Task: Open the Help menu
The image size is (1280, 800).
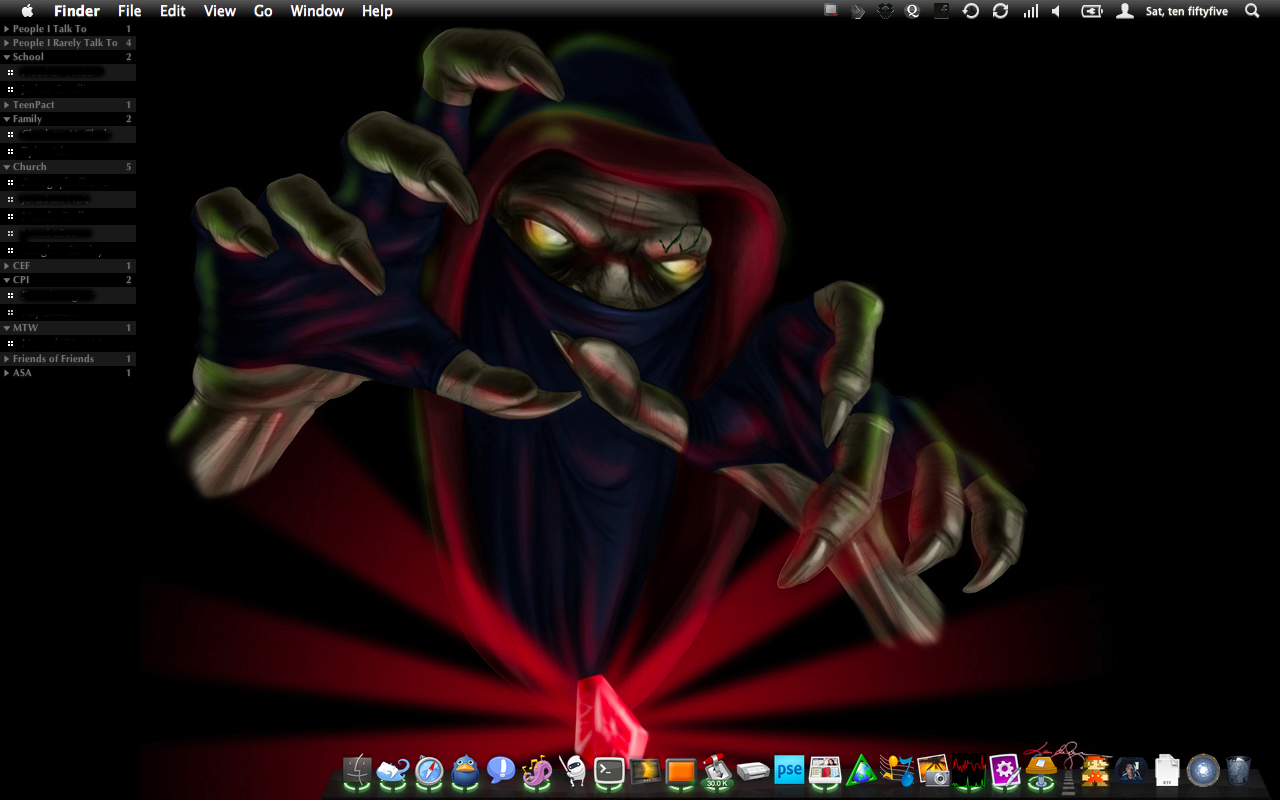Action: [x=377, y=11]
